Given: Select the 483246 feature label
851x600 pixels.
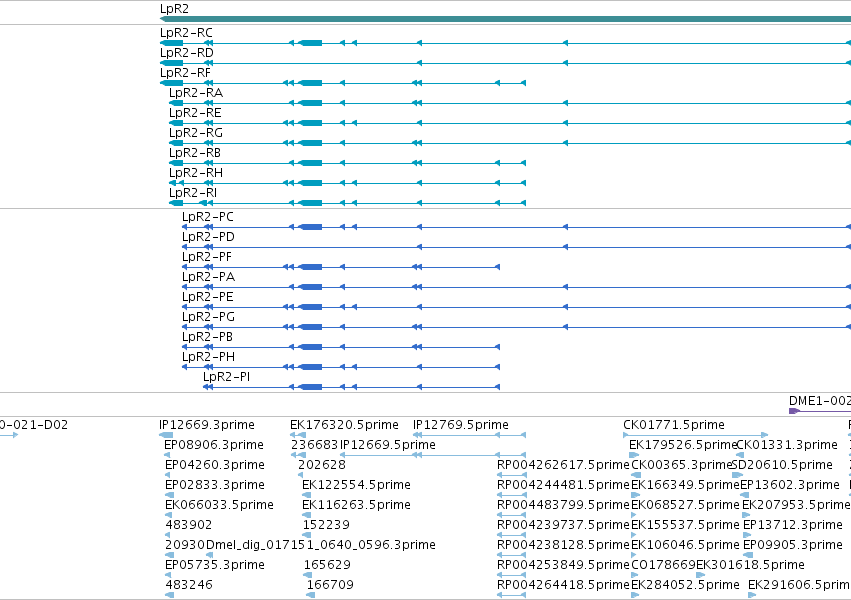Looking at the screenshot, I should pos(188,585).
